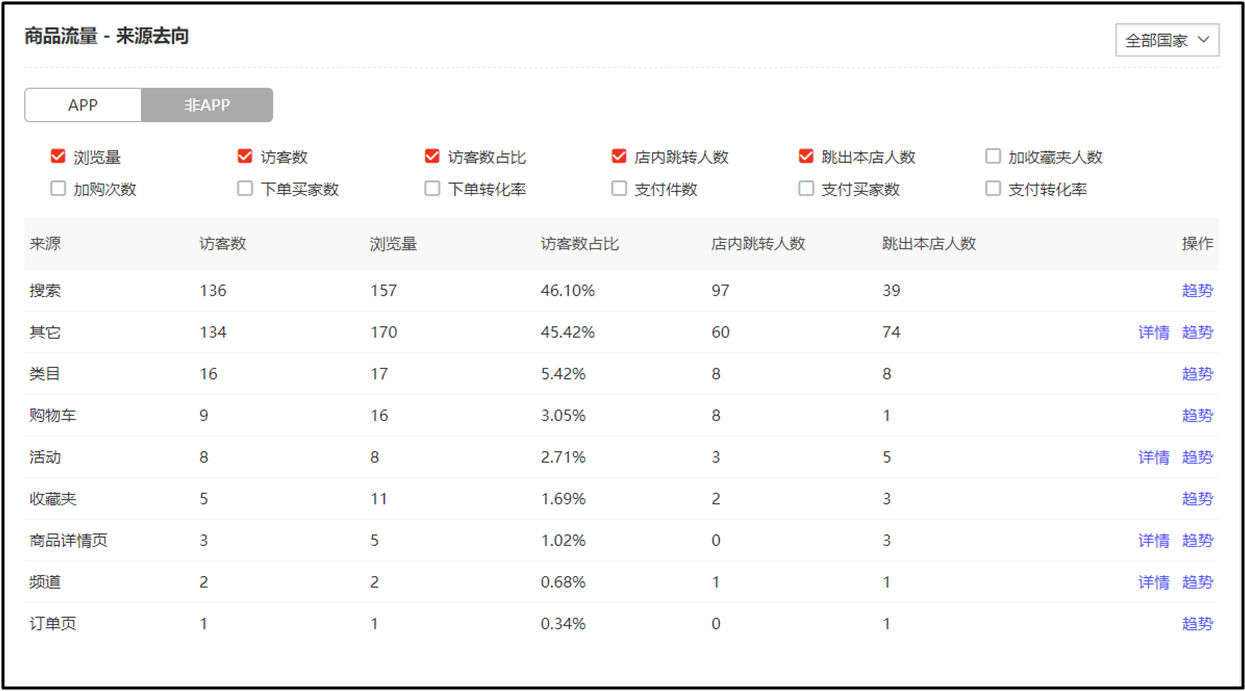The image size is (1245, 691).
Task: Check the 支付件数 checkbox
Action: (x=619, y=188)
